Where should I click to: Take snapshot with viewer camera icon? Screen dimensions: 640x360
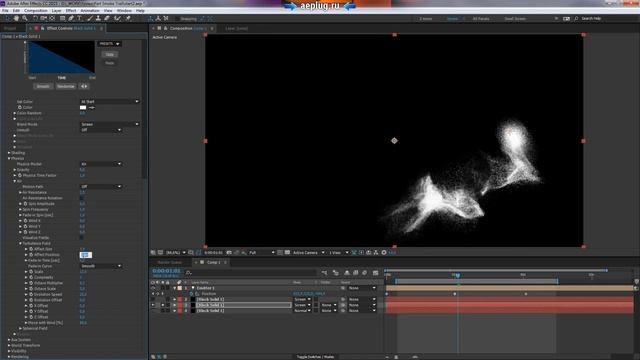click(x=229, y=253)
